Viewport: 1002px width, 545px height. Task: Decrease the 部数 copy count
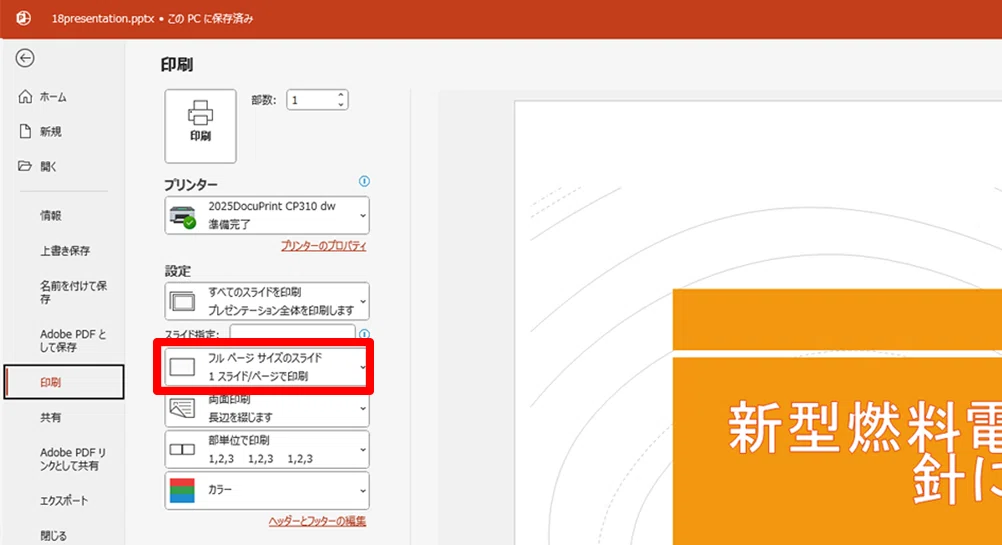tap(341, 104)
